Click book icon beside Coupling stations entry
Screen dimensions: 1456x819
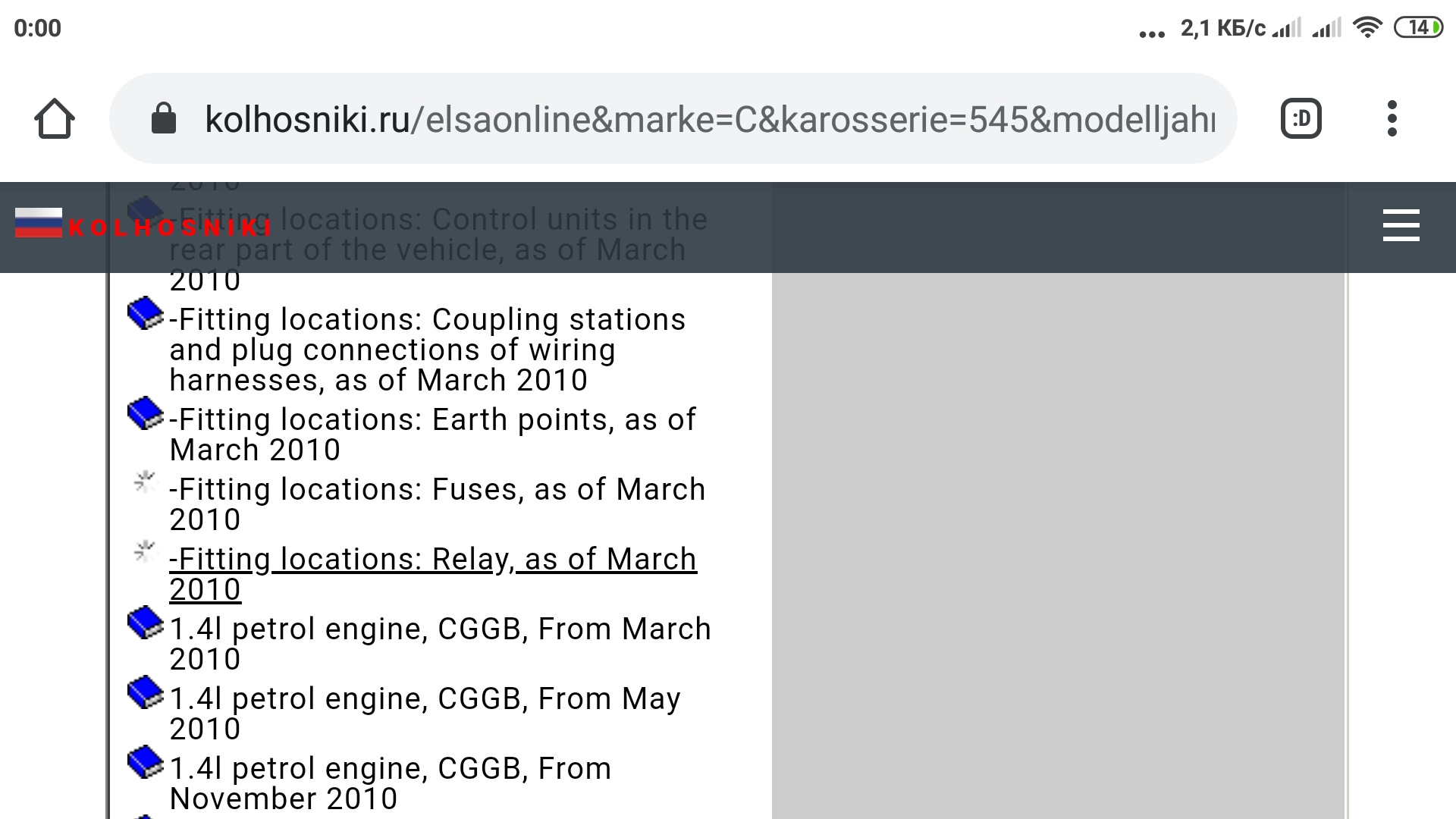pos(145,313)
